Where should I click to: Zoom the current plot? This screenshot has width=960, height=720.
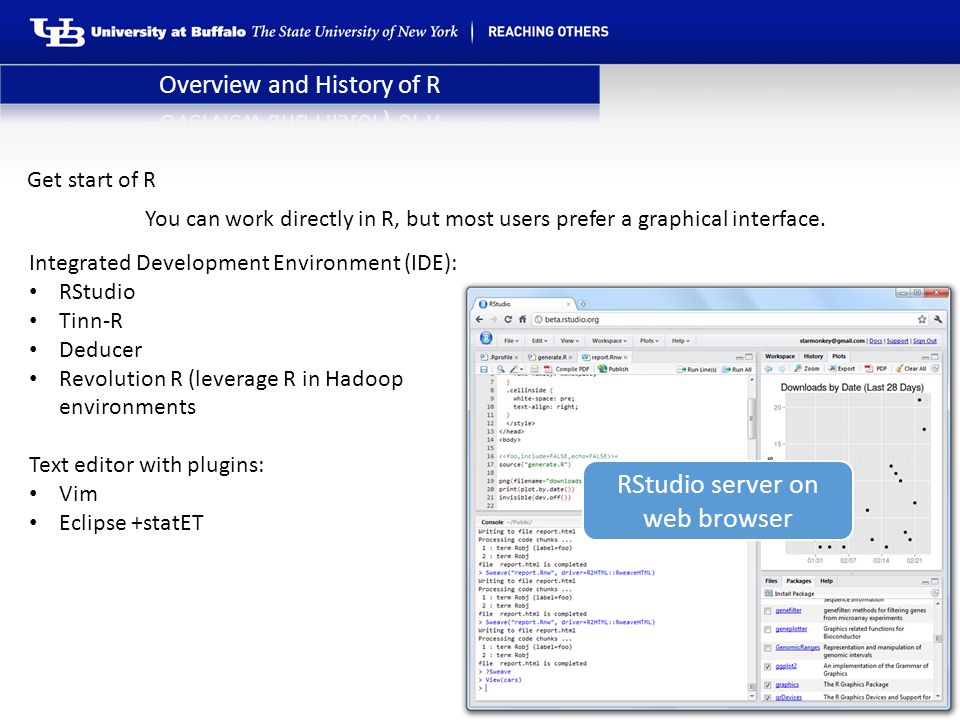[807, 369]
